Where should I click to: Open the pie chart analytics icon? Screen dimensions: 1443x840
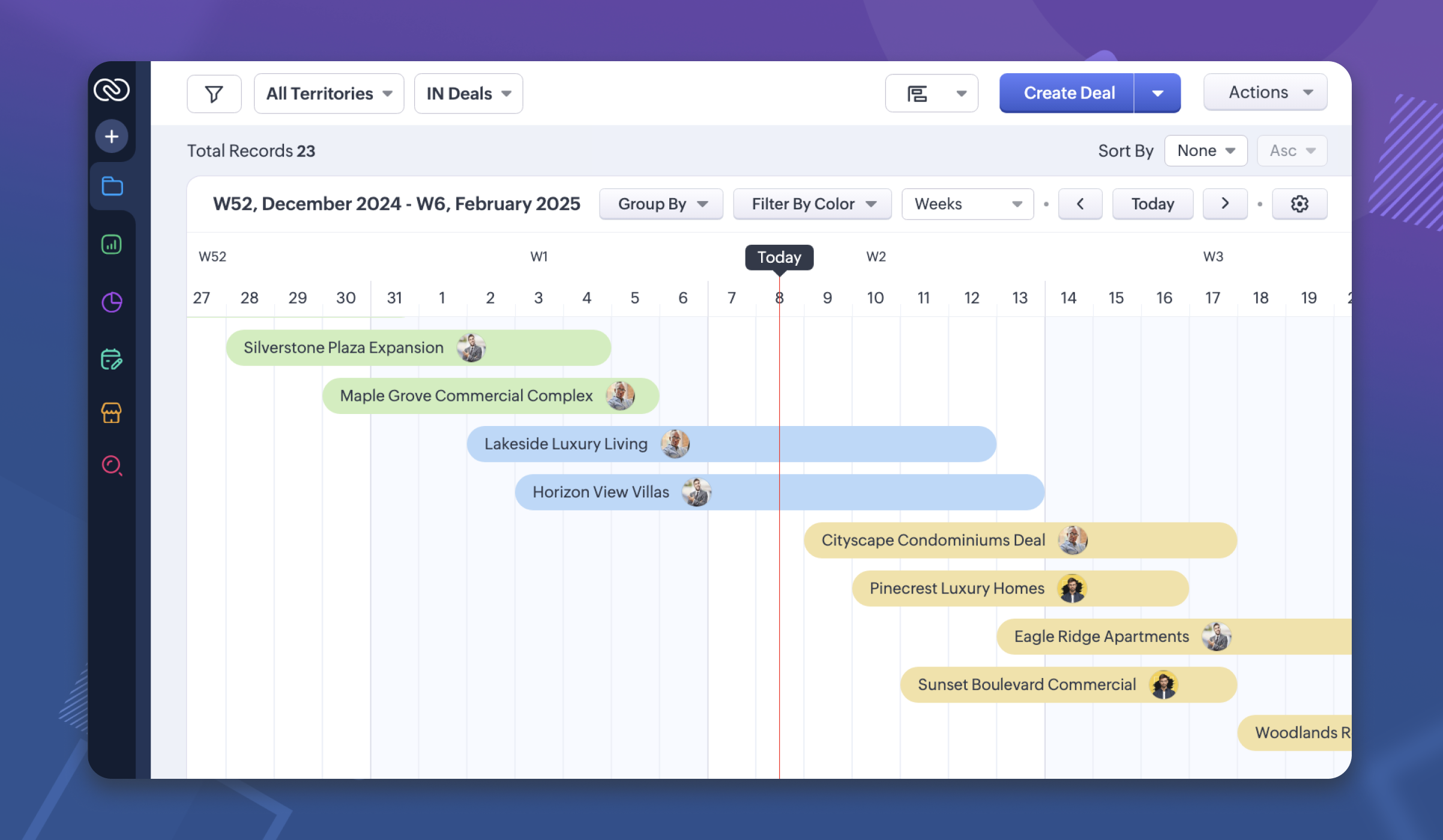112,302
